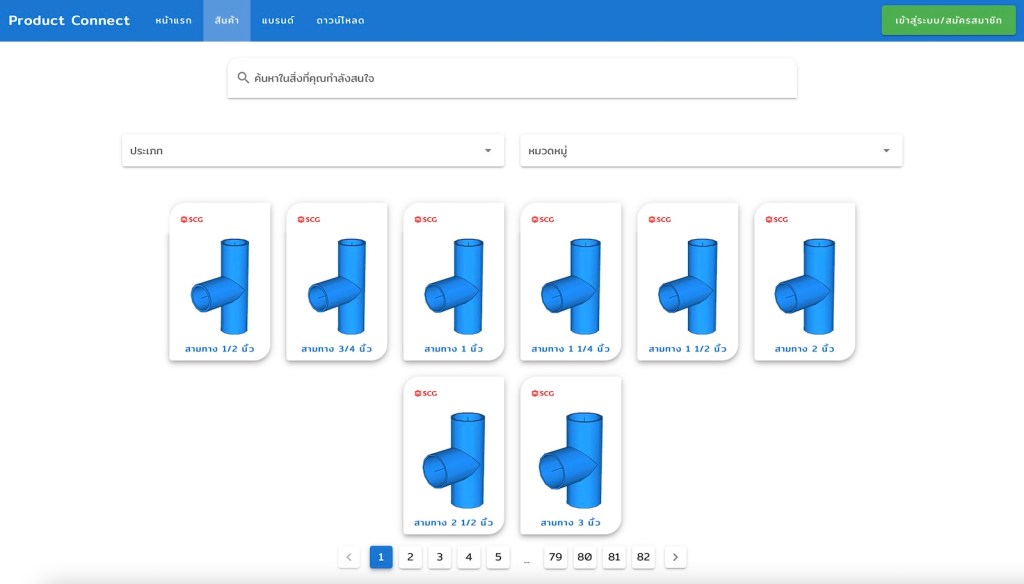Open the สามทาง 3/4 นิ้ว product image
Viewport: 1024px width, 584px height.
337,286
